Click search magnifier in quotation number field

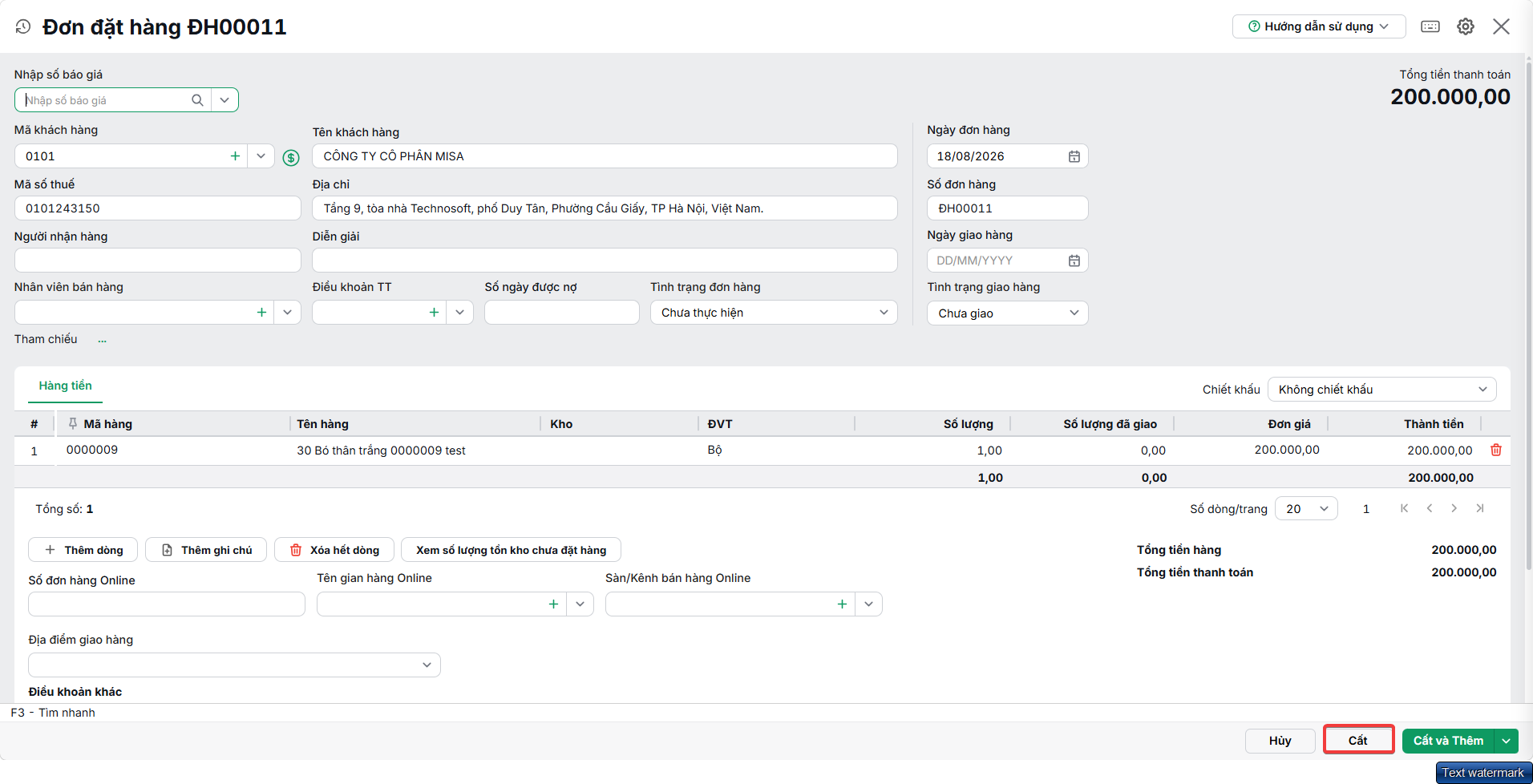pos(197,100)
